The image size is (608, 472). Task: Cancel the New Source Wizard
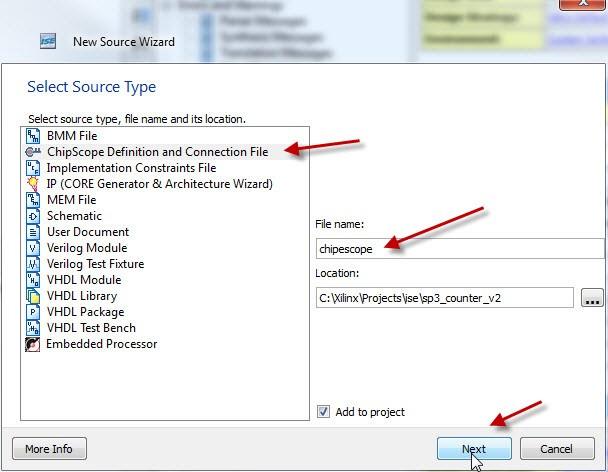pos(557,449)
